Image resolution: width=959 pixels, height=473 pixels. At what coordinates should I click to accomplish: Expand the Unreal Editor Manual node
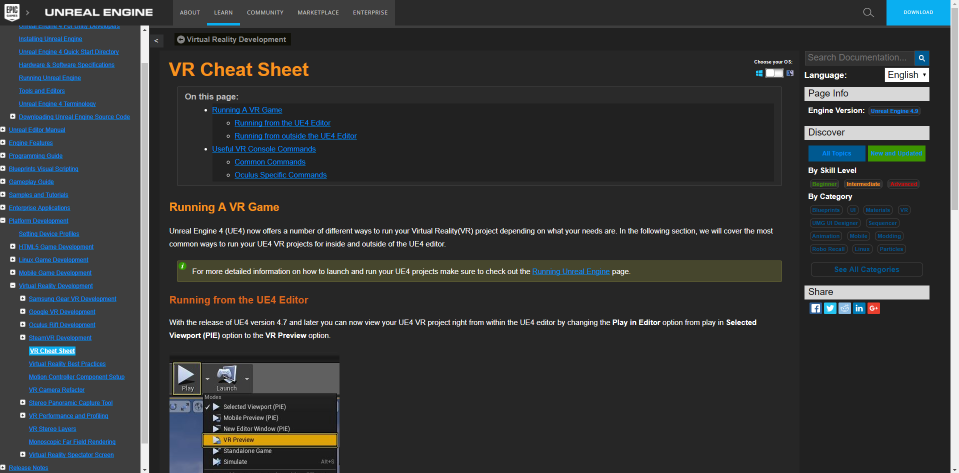point(3,130)
